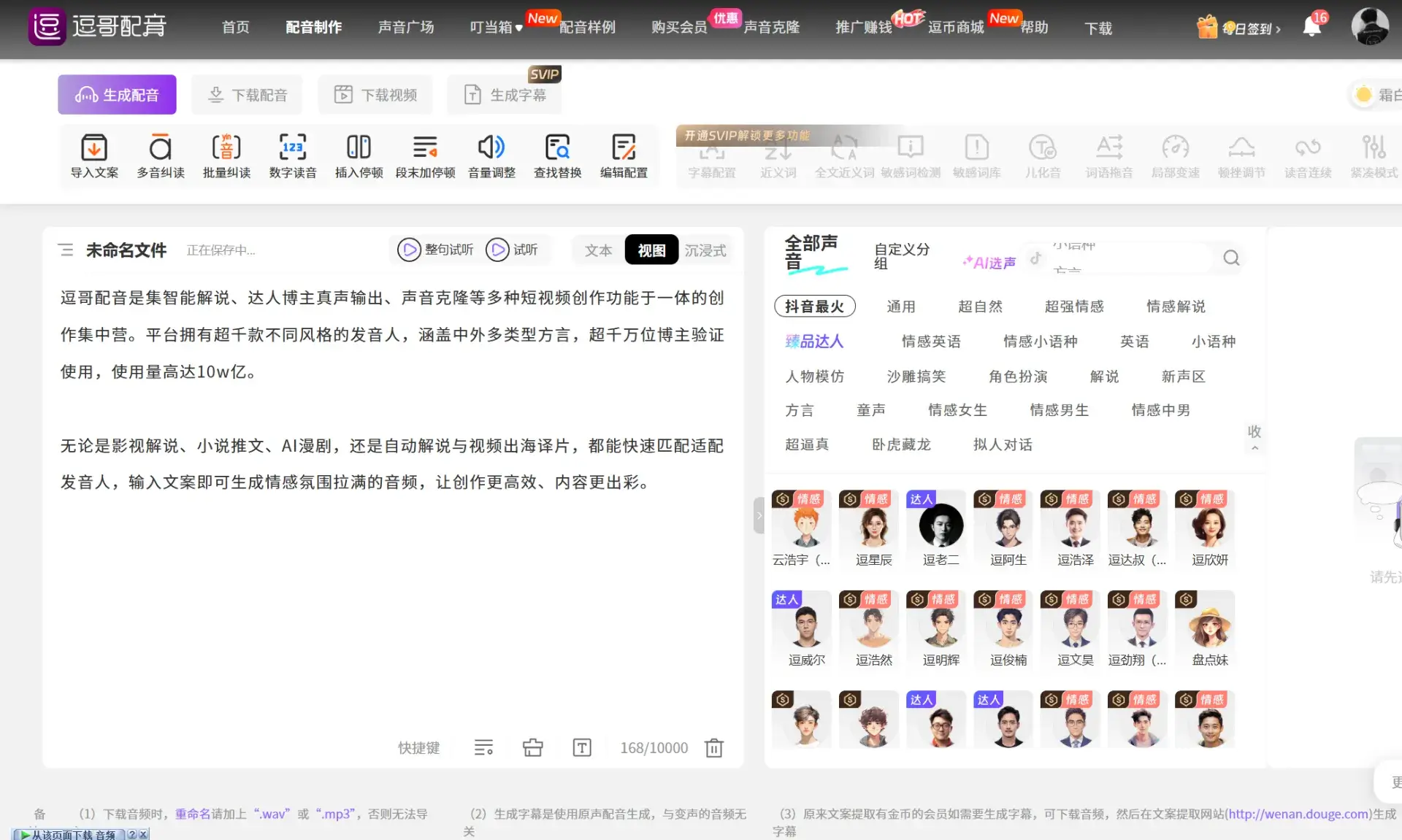Image resolution: width=1402 pixels, height=840 pixels.
Task: Open 音量调整 volume adjustment tool
Action: (x=491, y=148)
